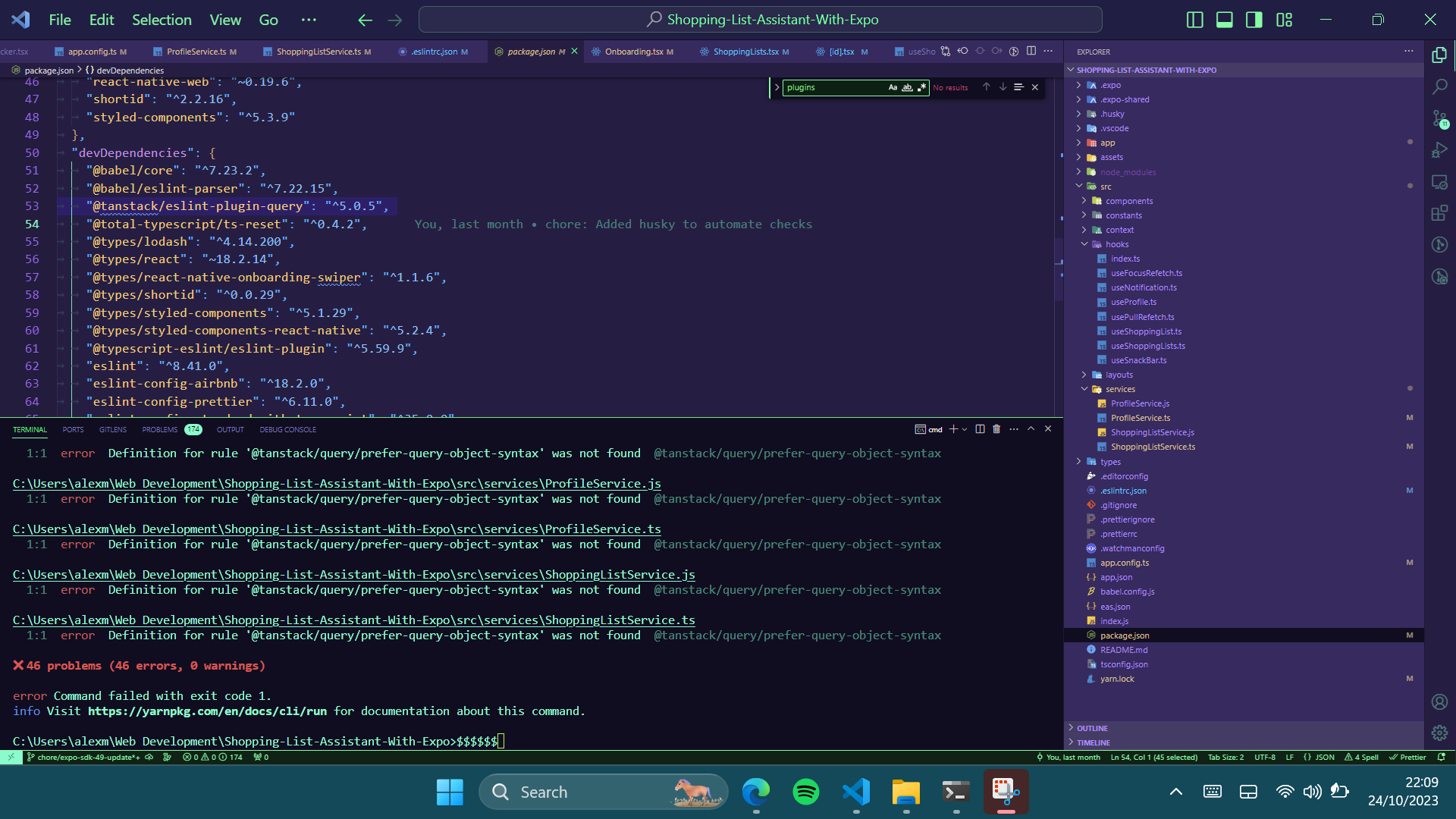Split the editor to the right

[1031, 52]
